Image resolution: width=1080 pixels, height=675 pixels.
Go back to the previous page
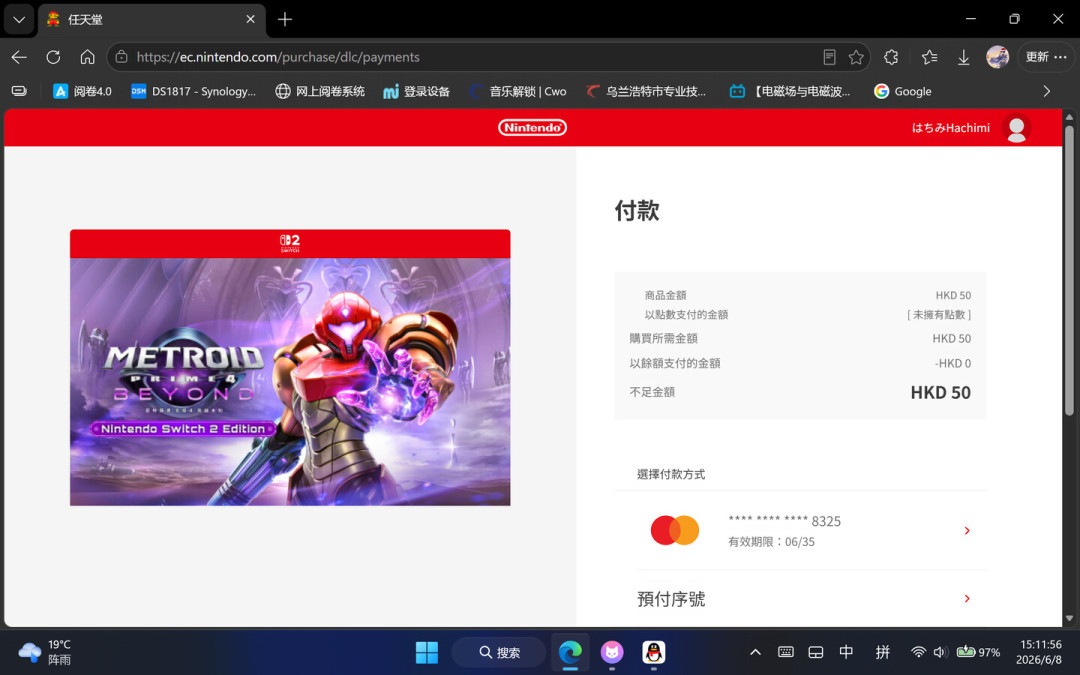coord(19,57)
